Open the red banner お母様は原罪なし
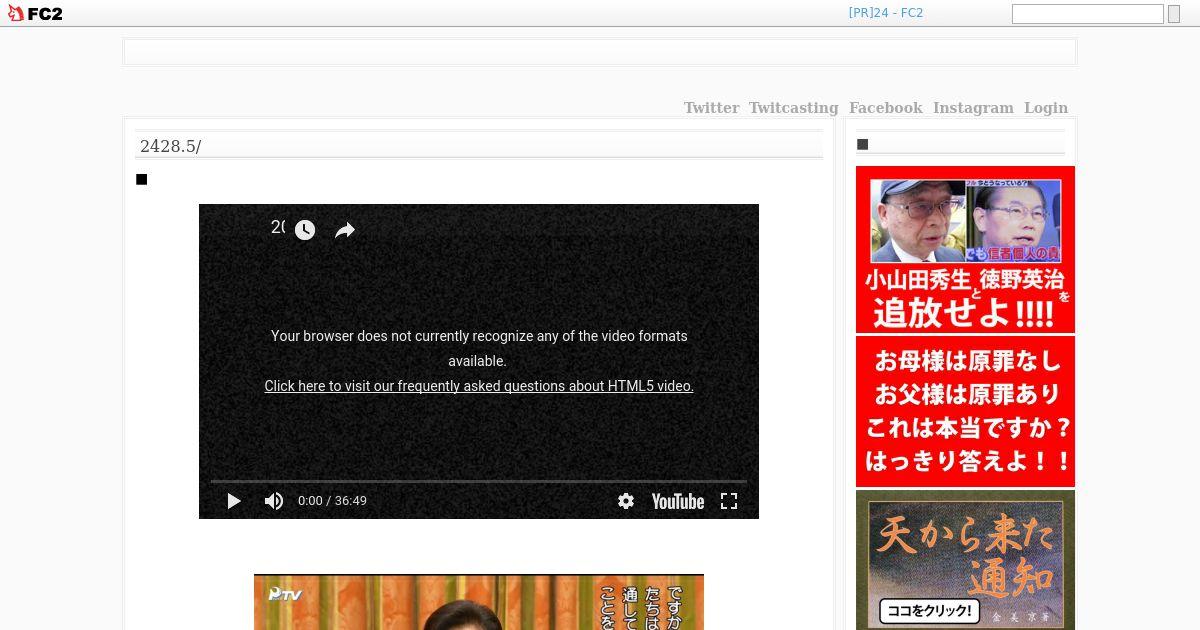This screenshot has width=1200, height=630. tap(965, 411)
